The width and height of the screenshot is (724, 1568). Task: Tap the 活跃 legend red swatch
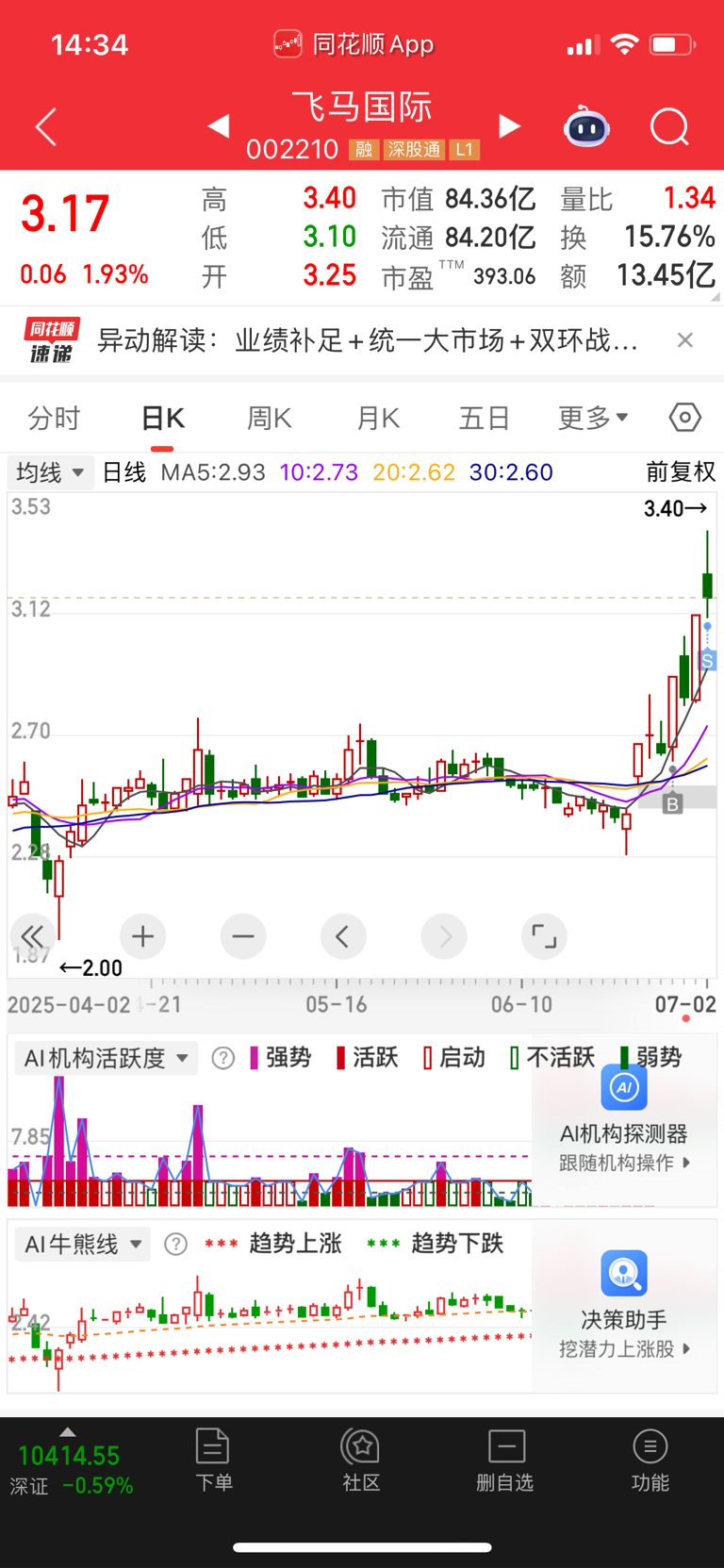click(x=341, y=1058)
